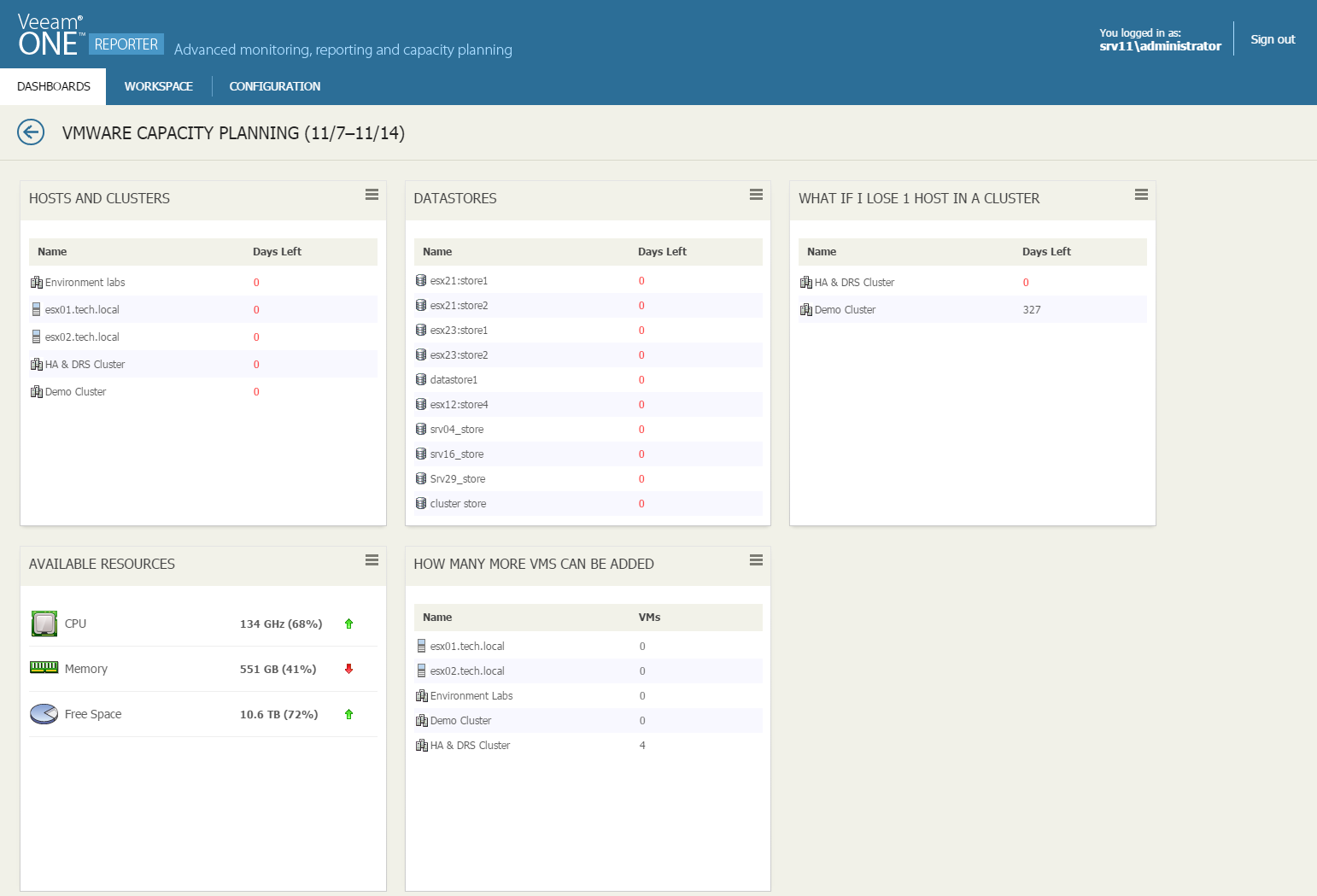The width and height of the screenshot is (1317, 896).
Task: Click the esx02.tech.local host icon in Hosts and Clusters
Action: 36,337
